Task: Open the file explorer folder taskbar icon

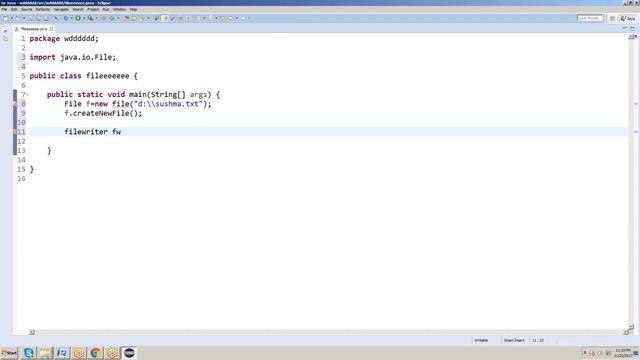Action: 45,353
